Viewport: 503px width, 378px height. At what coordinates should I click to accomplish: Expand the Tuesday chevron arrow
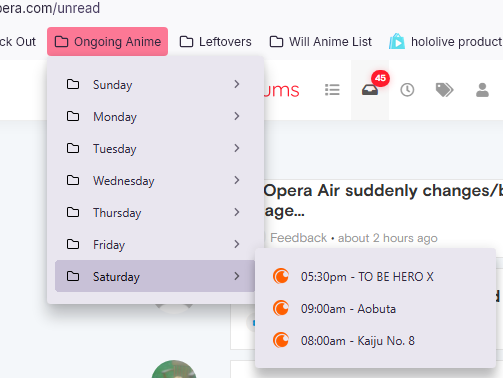237,148
